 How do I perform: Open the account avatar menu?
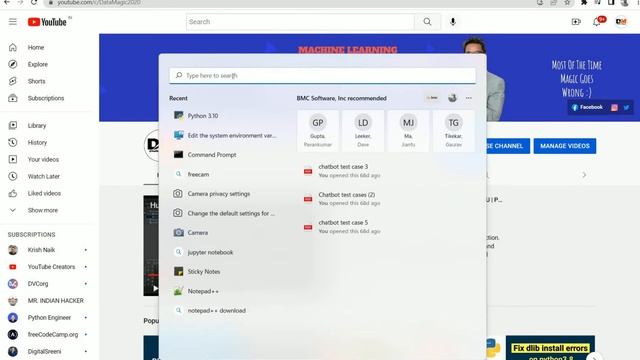(x=621, y=22)
